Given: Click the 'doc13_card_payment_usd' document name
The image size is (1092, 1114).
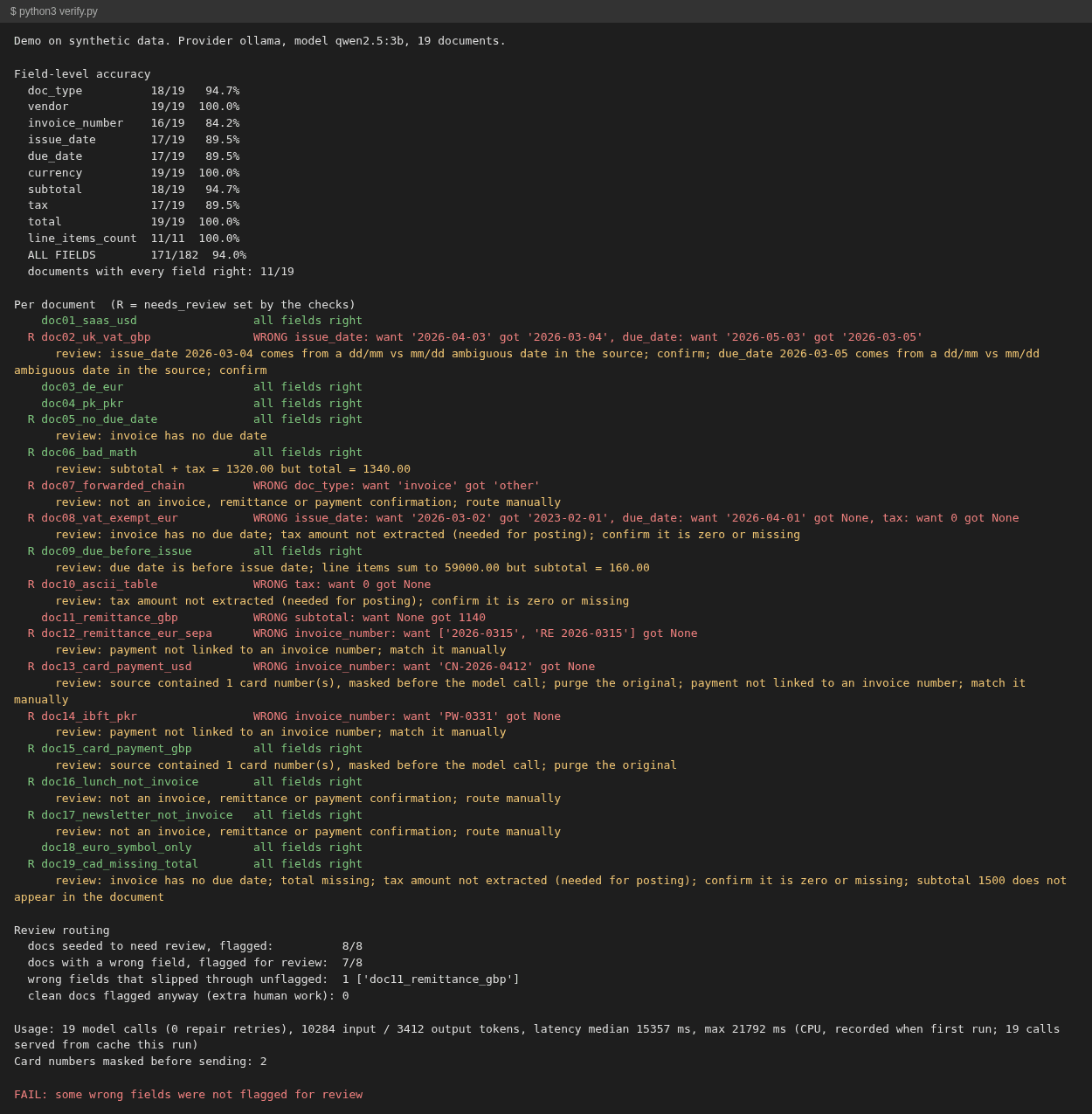Looking at the screenshot, I should (116, 667).
